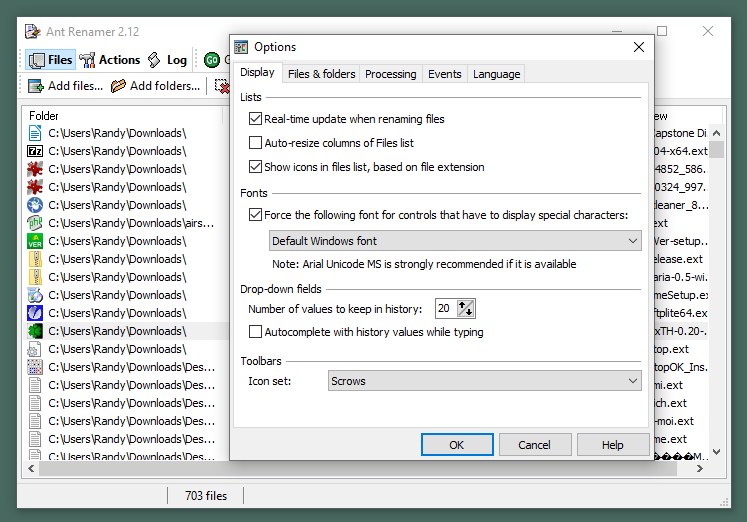Viewport: 747px width, 522px height.
Task: Click Cancel in Options dialog
Action: (535, 445)
